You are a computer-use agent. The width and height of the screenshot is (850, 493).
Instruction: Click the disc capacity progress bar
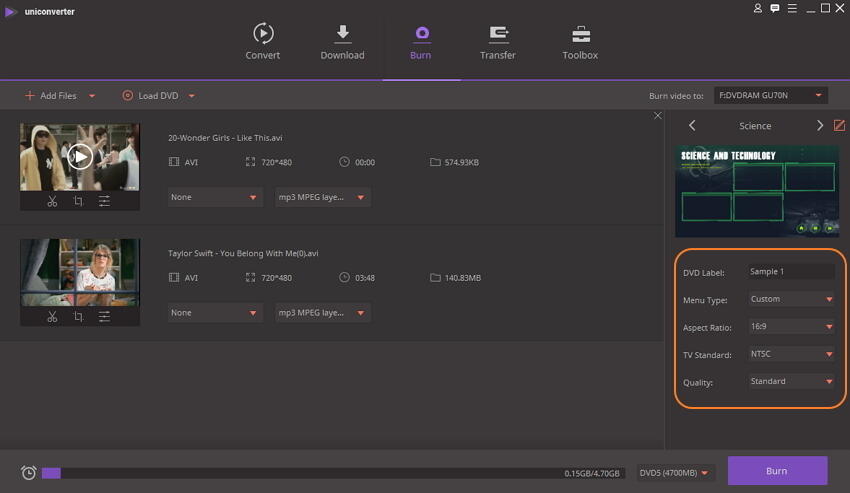click(333, 473)
